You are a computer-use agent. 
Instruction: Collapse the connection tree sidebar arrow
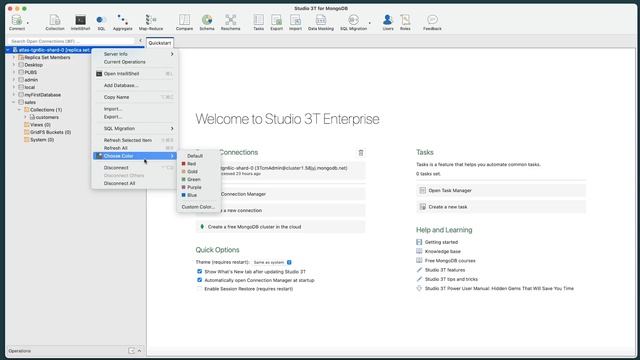(x=140, y=41)
